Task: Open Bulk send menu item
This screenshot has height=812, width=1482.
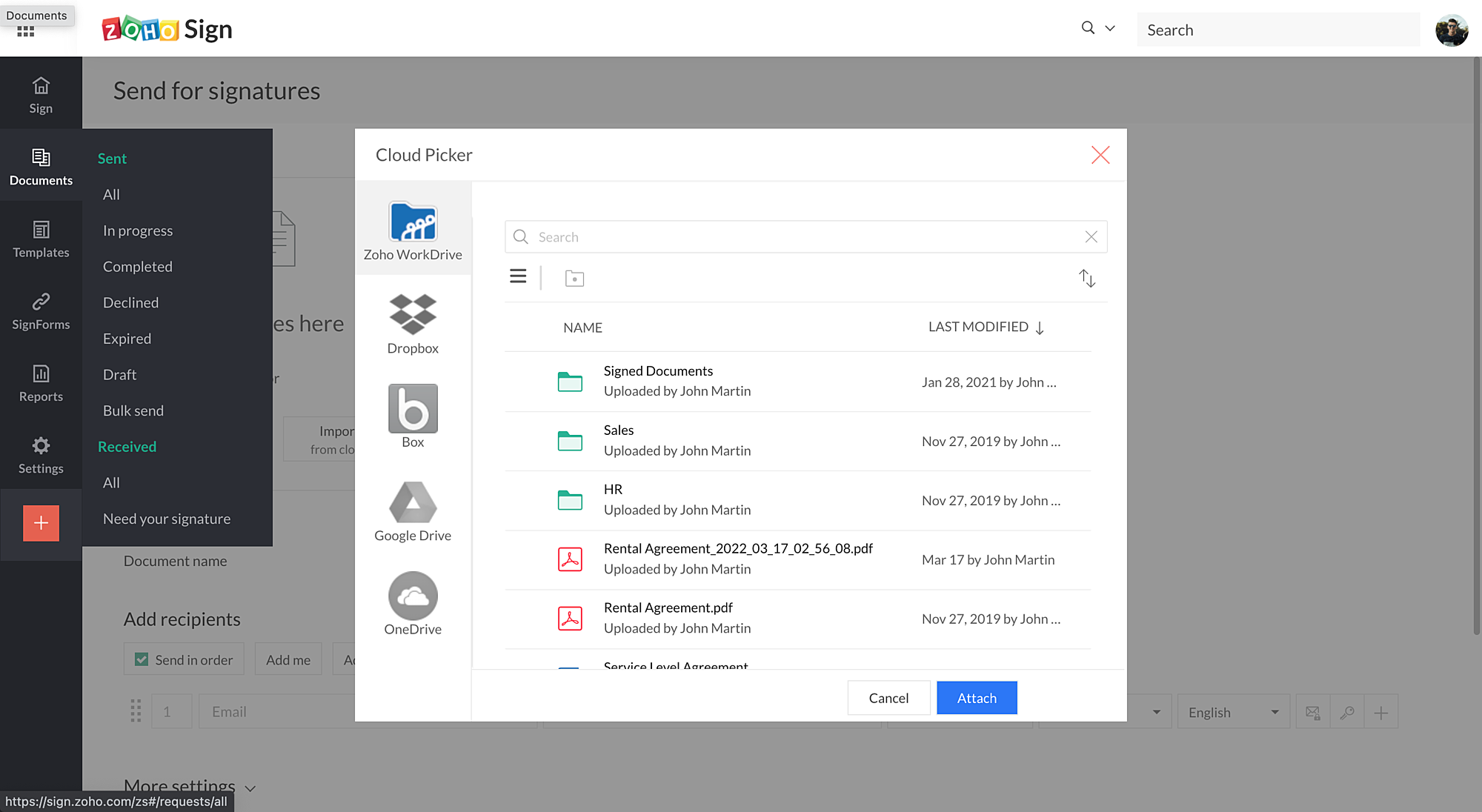Action: [133, 410]
